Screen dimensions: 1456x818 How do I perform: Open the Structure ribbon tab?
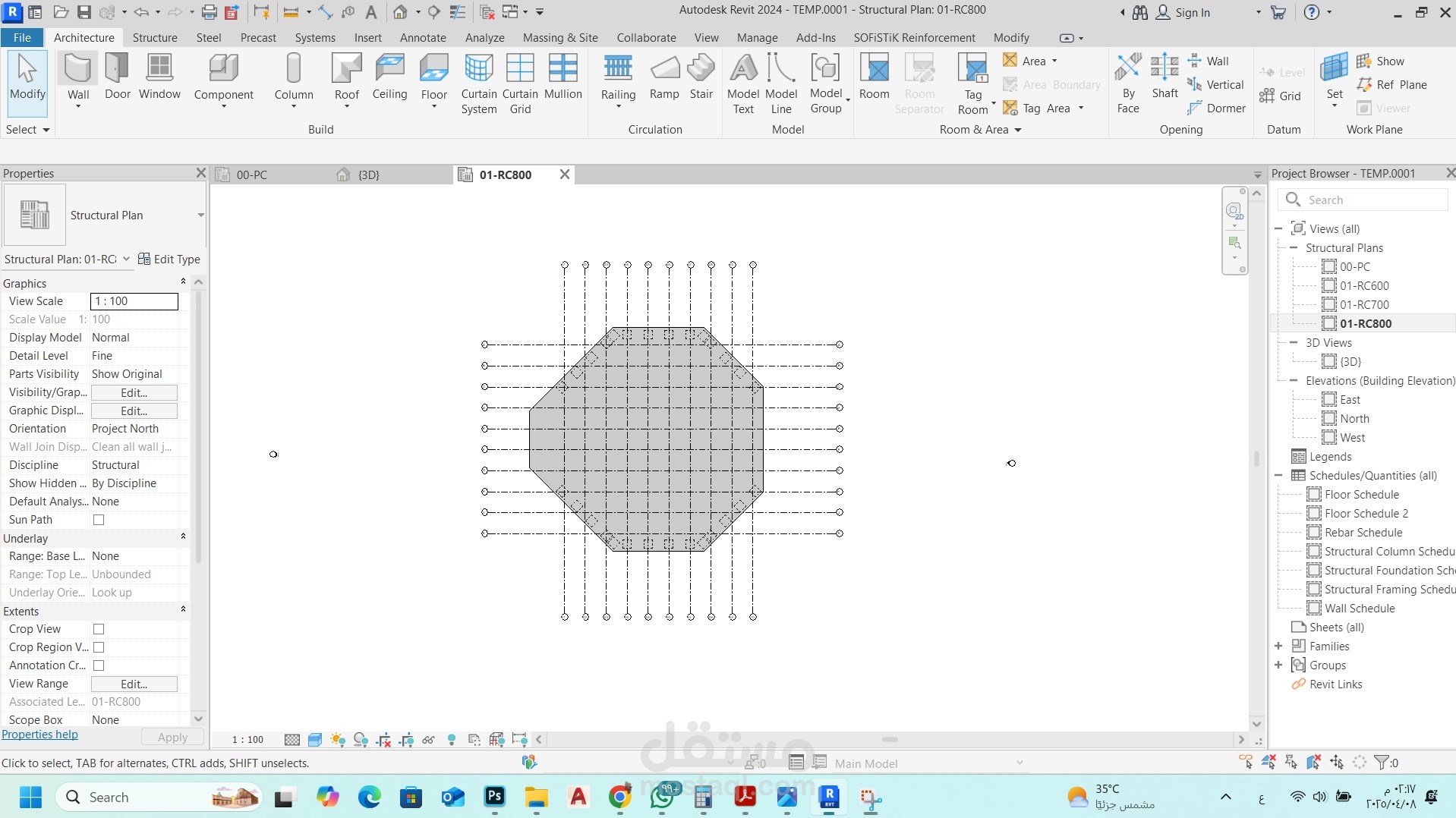[155, 37]
